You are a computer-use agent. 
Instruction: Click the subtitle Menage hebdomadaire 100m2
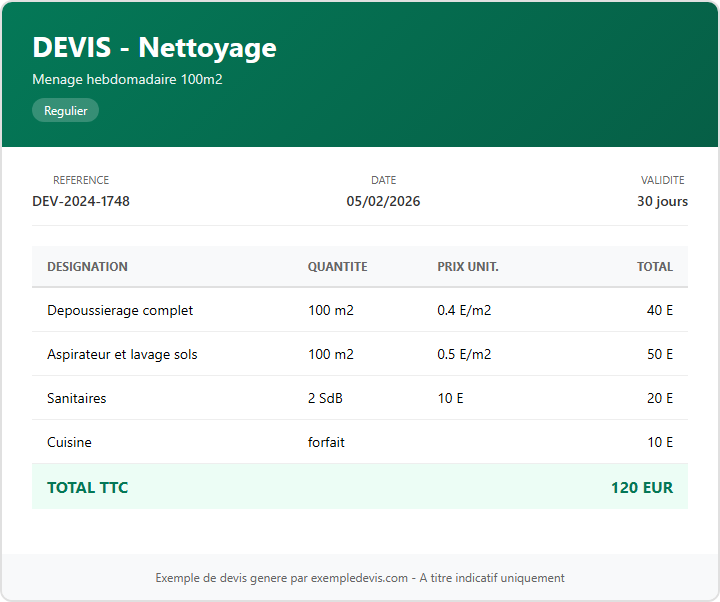pyautogui.click(x=127, y=79)
